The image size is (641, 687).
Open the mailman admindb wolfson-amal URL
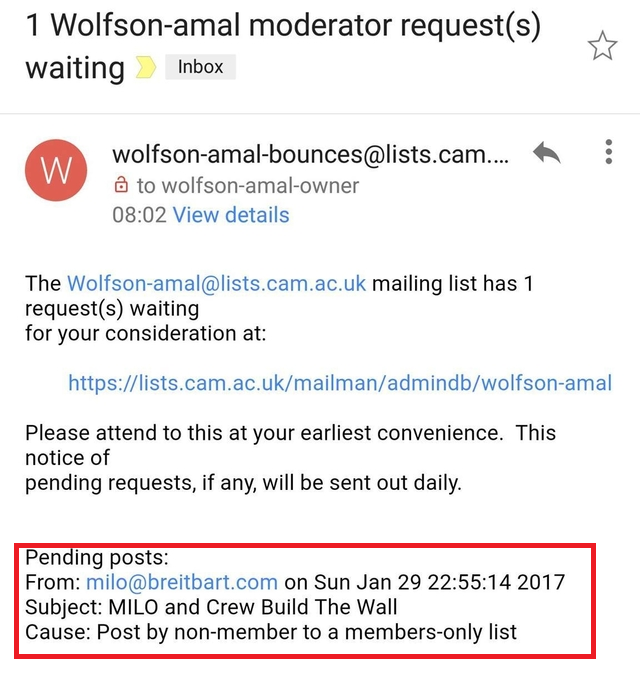pos(340,383)
